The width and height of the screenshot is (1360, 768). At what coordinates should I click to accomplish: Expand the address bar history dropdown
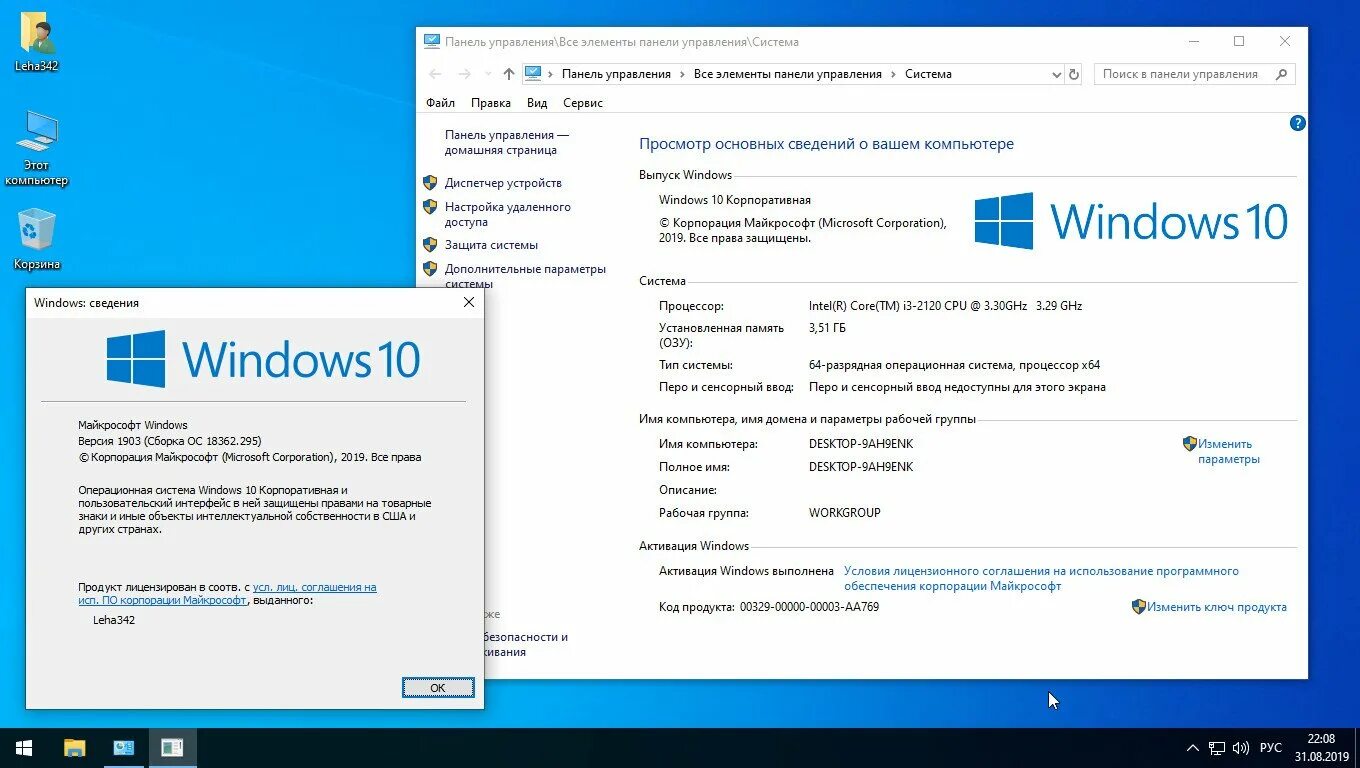click(x=1056, y=74)
